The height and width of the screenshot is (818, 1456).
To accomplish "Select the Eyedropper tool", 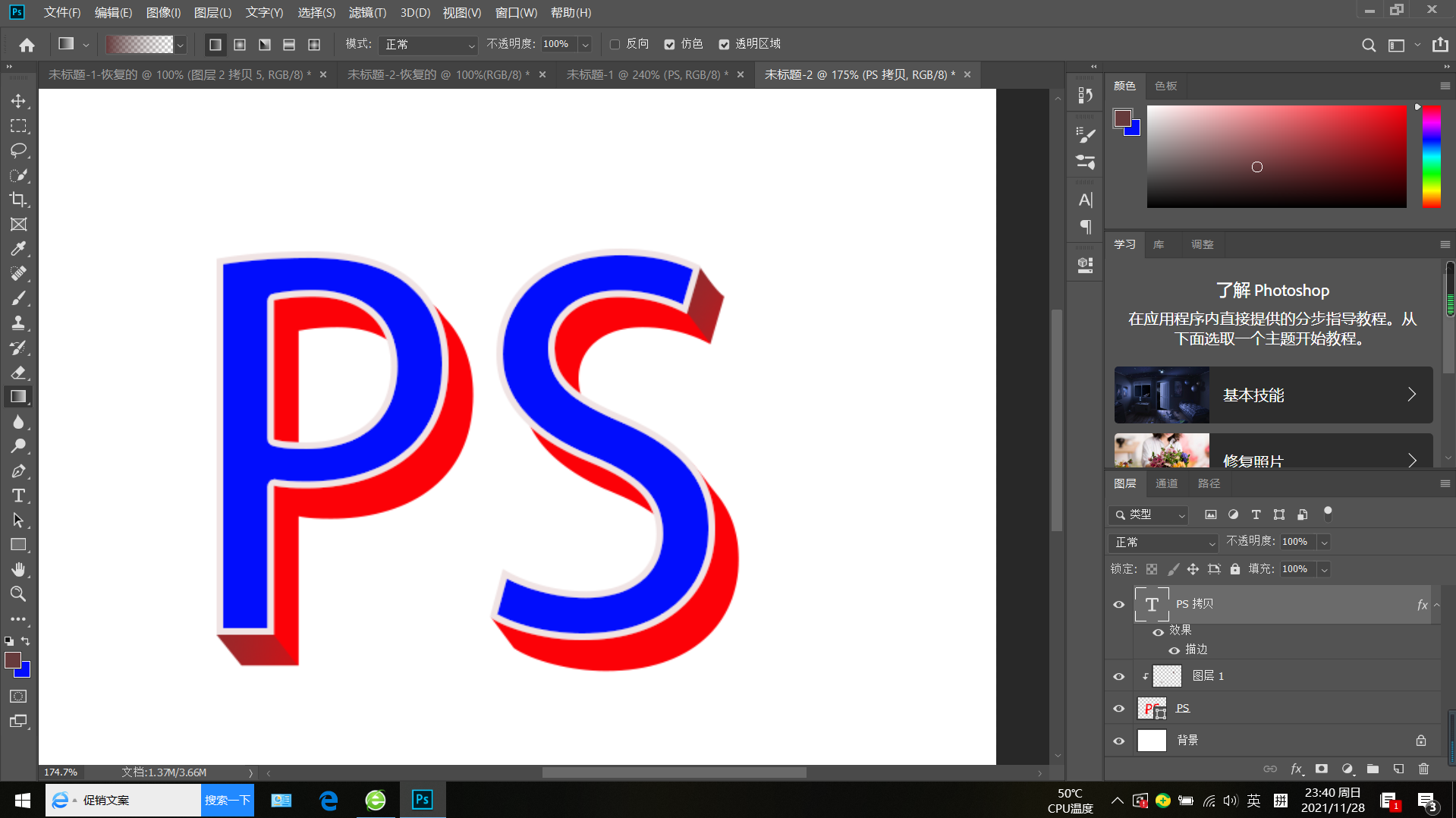I will 18,249.
